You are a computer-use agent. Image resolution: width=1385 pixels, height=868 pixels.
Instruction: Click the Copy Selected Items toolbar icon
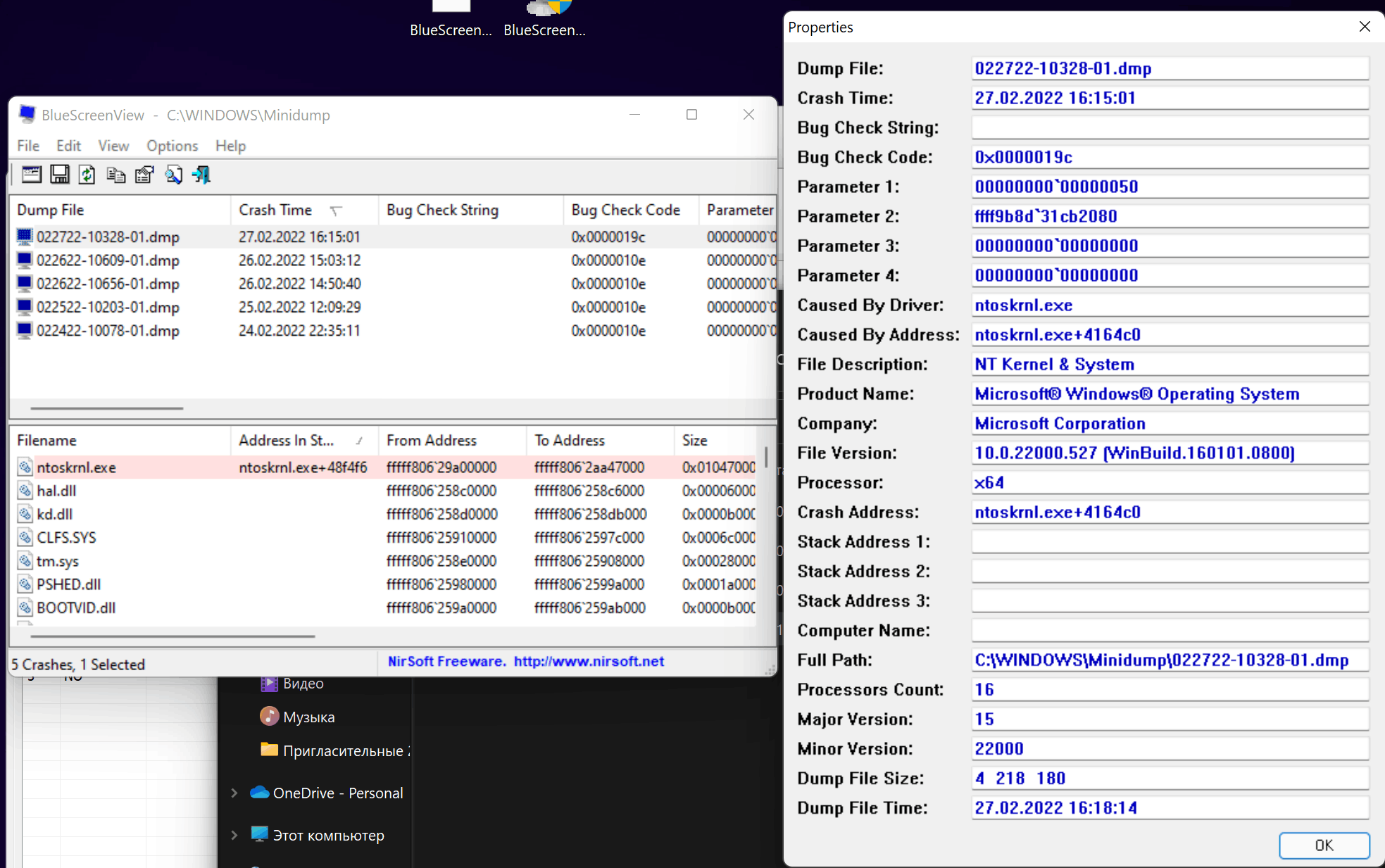(116, 175)
